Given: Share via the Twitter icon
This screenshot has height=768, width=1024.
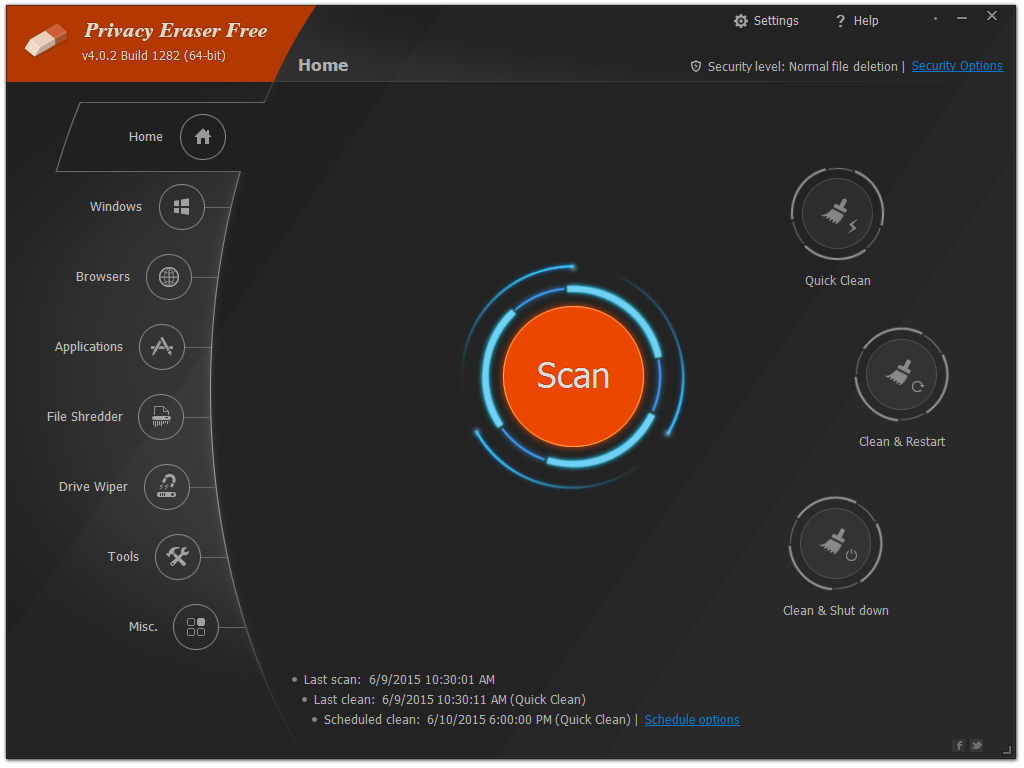Looking at the screenshot, I should [977, 745].
